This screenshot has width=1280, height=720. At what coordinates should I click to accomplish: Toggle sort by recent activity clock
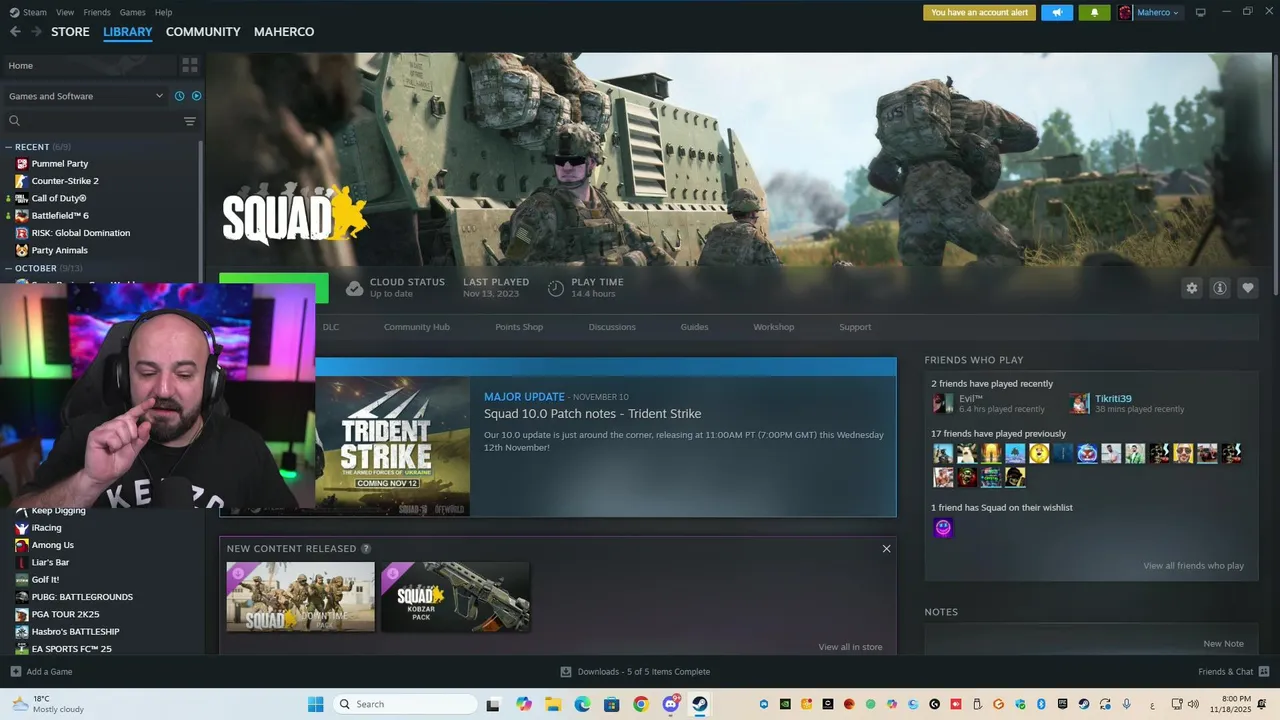click(180, 96)
